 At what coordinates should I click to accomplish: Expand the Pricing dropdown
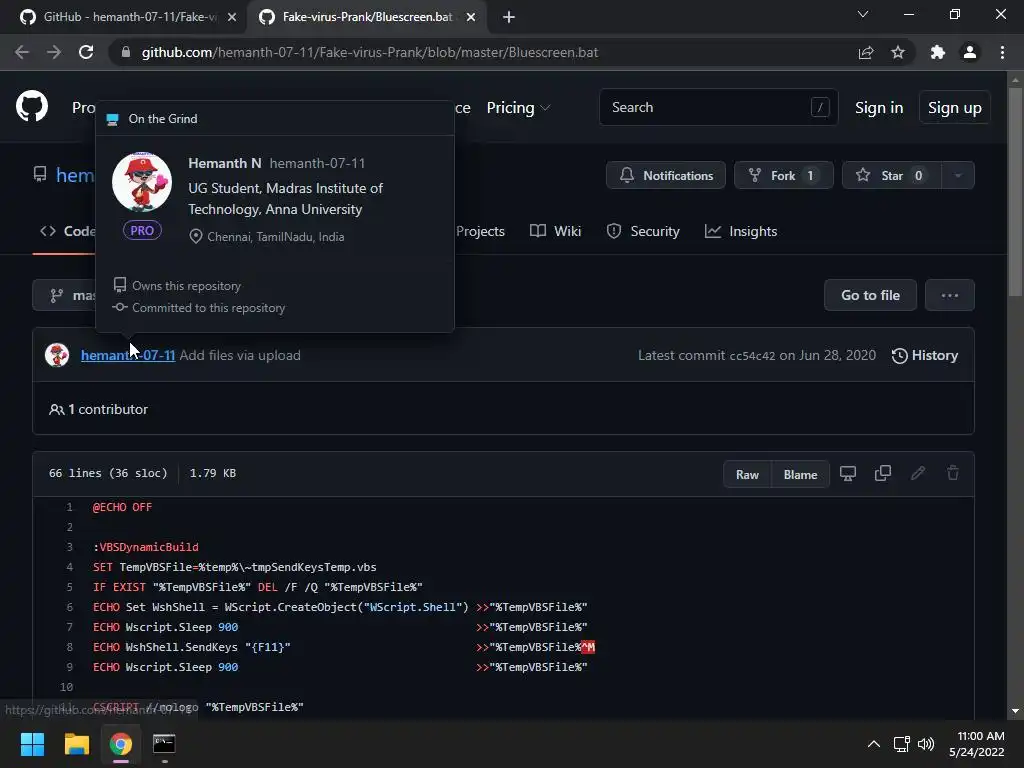coord(519,108)
